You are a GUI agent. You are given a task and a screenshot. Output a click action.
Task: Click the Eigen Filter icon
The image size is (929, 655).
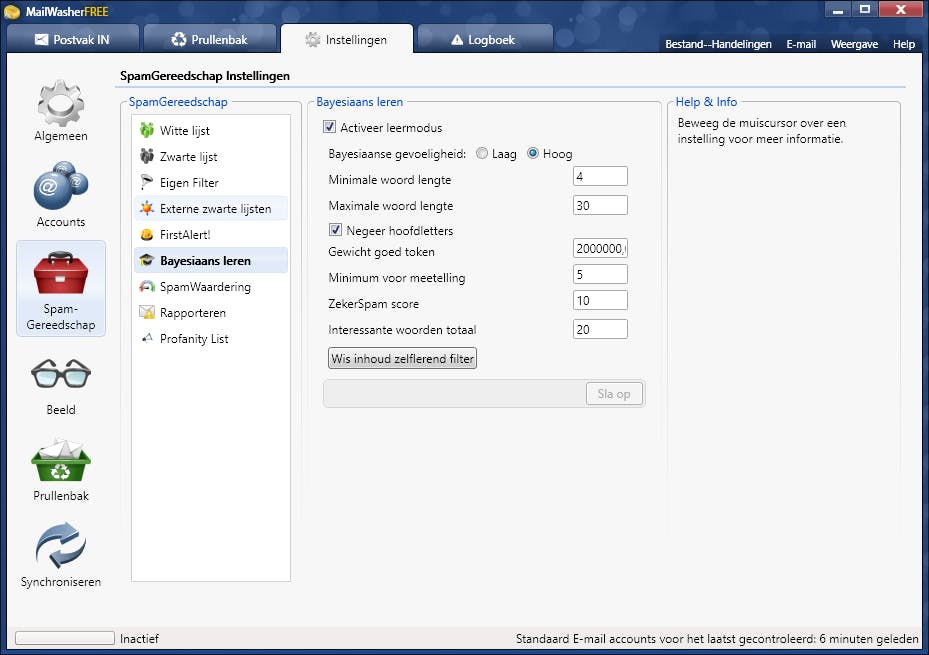146,182
